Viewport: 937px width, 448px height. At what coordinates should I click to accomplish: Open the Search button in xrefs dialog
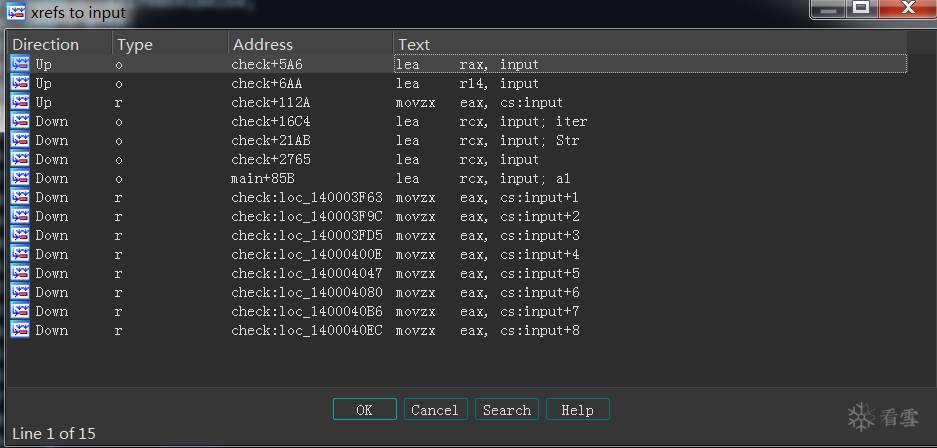tap(507, 410)
